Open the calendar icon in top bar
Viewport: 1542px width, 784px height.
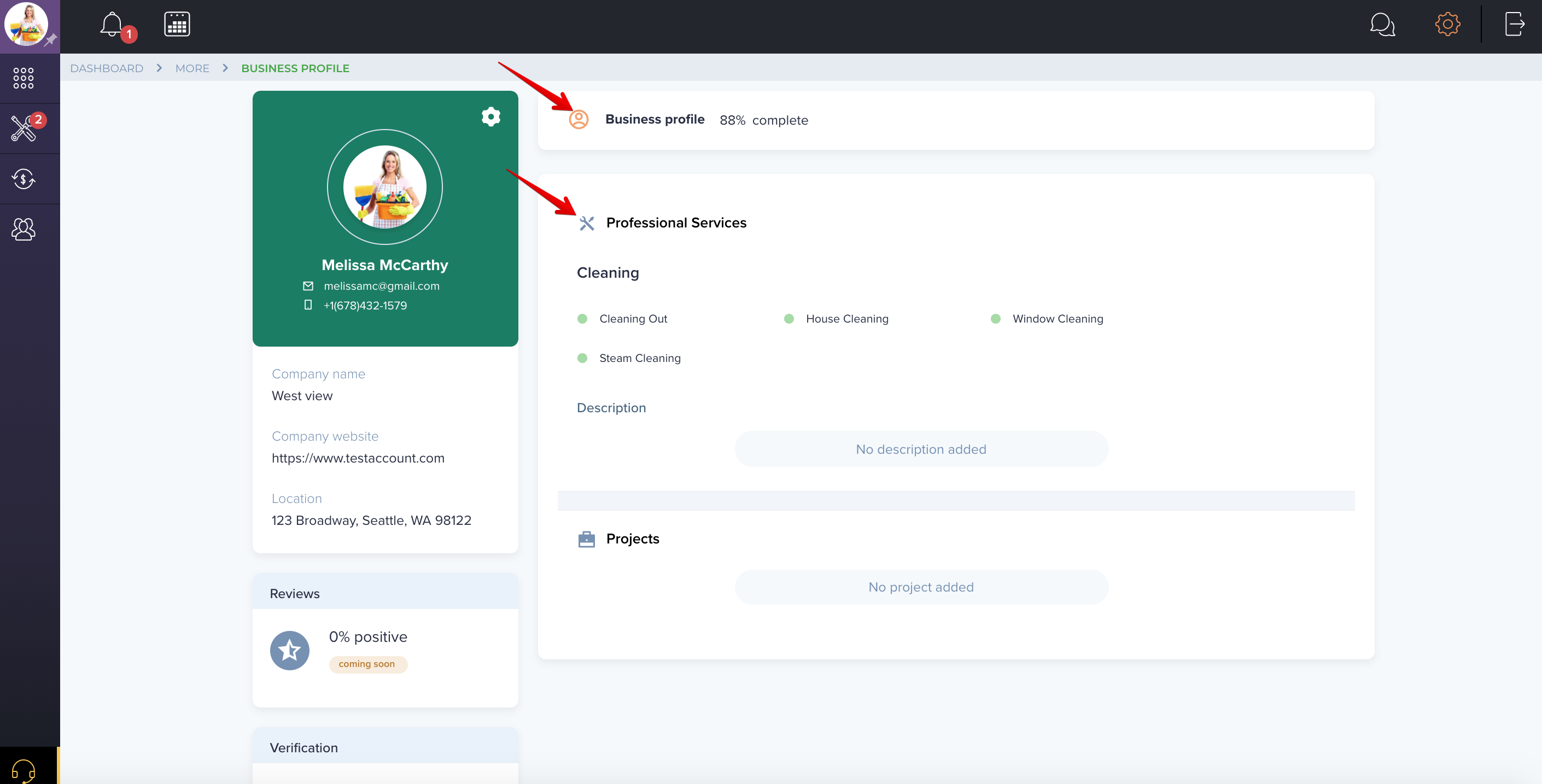[x=177, y=25]
